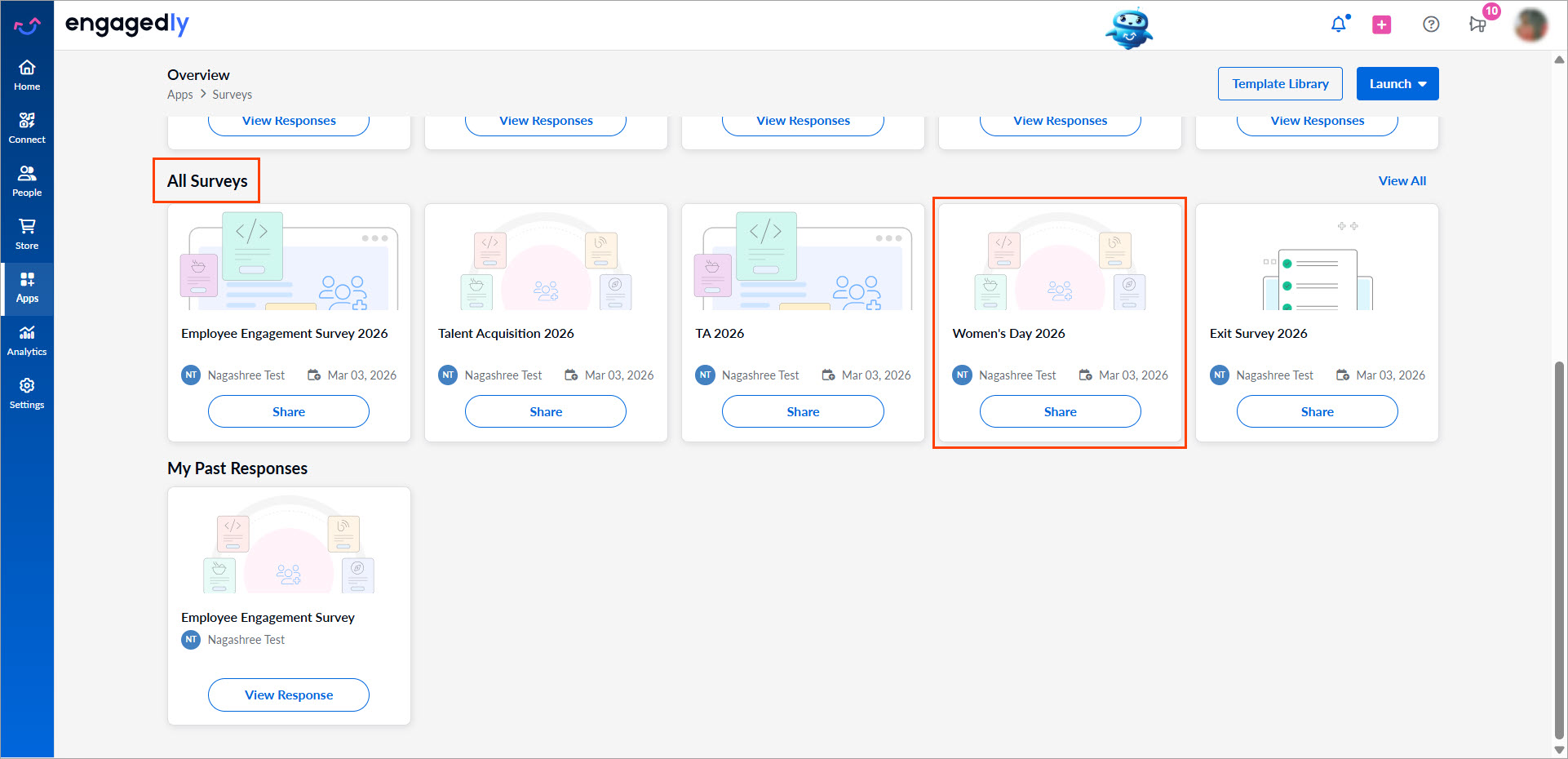Open the user profile avatar
The width and height of the screenshot is (1568, 759).
click(x=1531, y=24)
